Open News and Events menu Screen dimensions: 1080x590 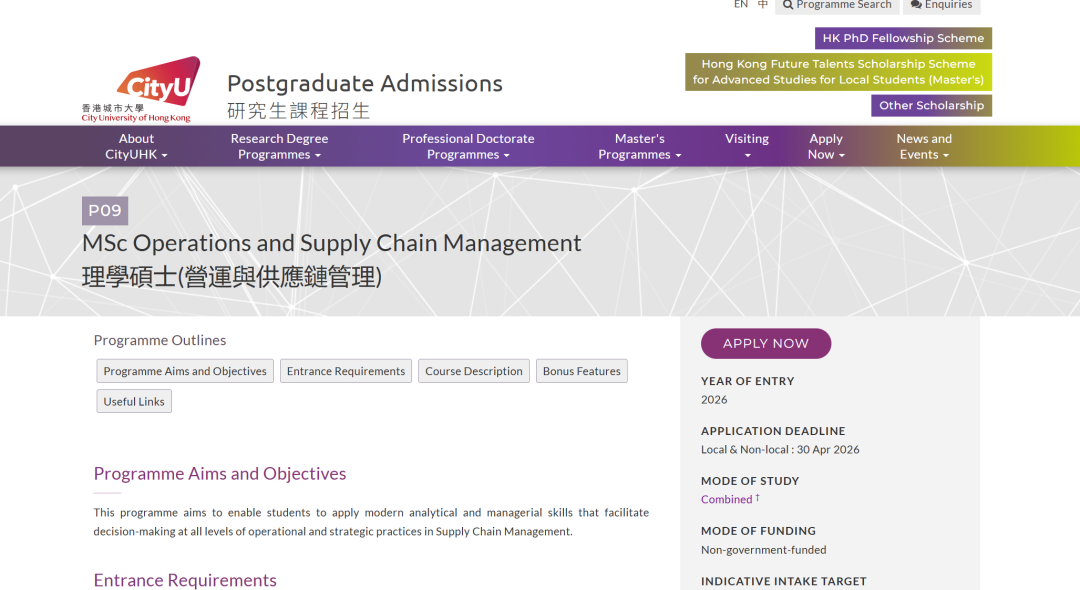click(x=924, y=146)
